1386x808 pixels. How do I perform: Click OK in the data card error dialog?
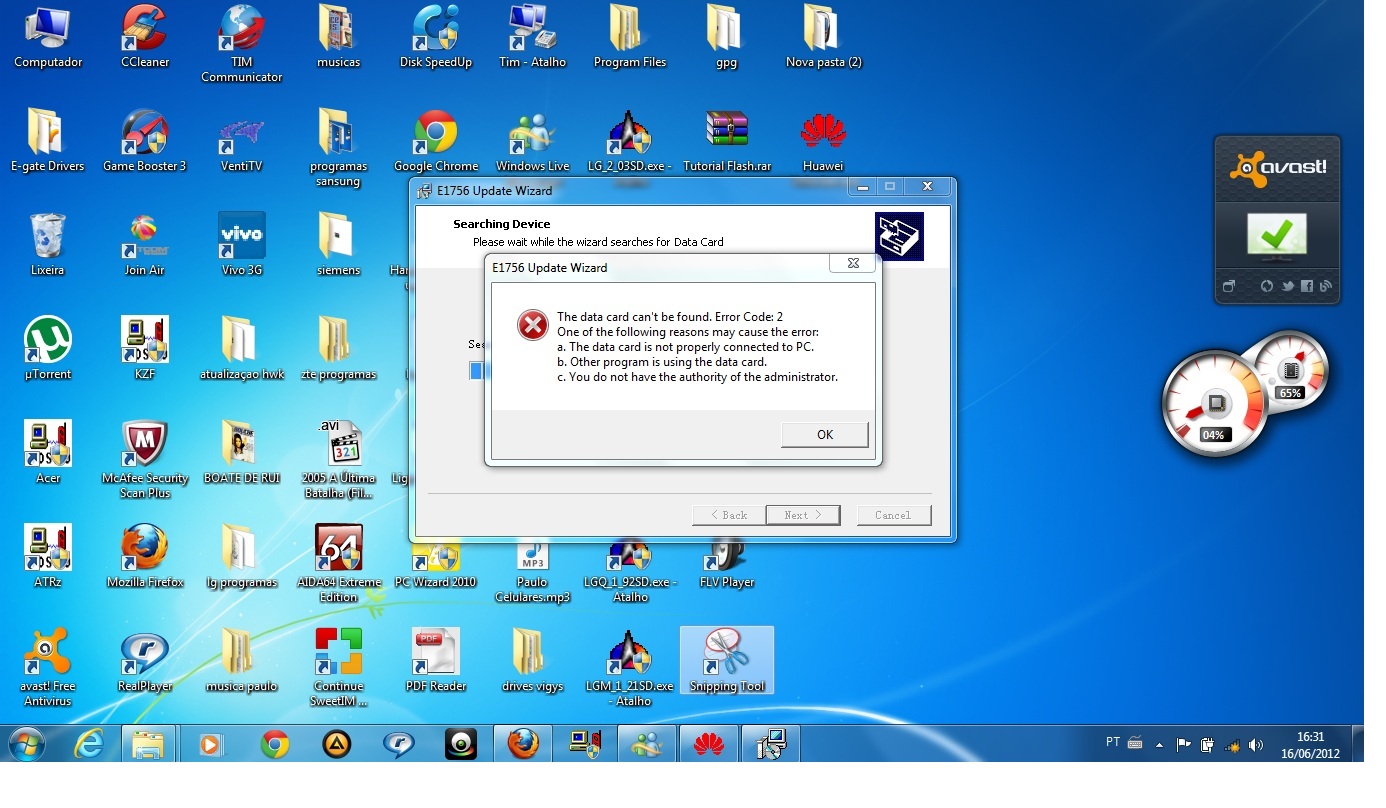(x=824, y=434)
